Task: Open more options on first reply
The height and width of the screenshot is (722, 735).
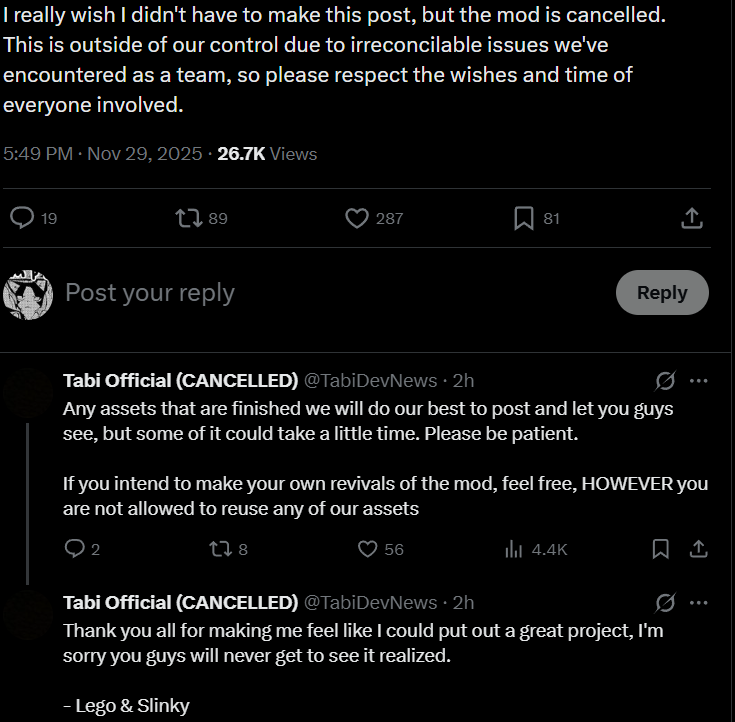Action: coord(699,381)
